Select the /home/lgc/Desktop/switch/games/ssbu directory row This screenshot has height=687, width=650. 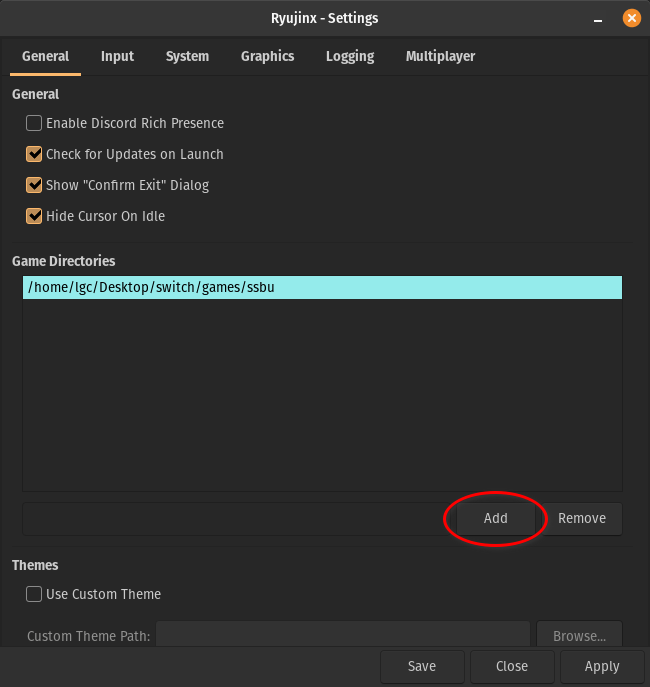(x=322, y=287)
